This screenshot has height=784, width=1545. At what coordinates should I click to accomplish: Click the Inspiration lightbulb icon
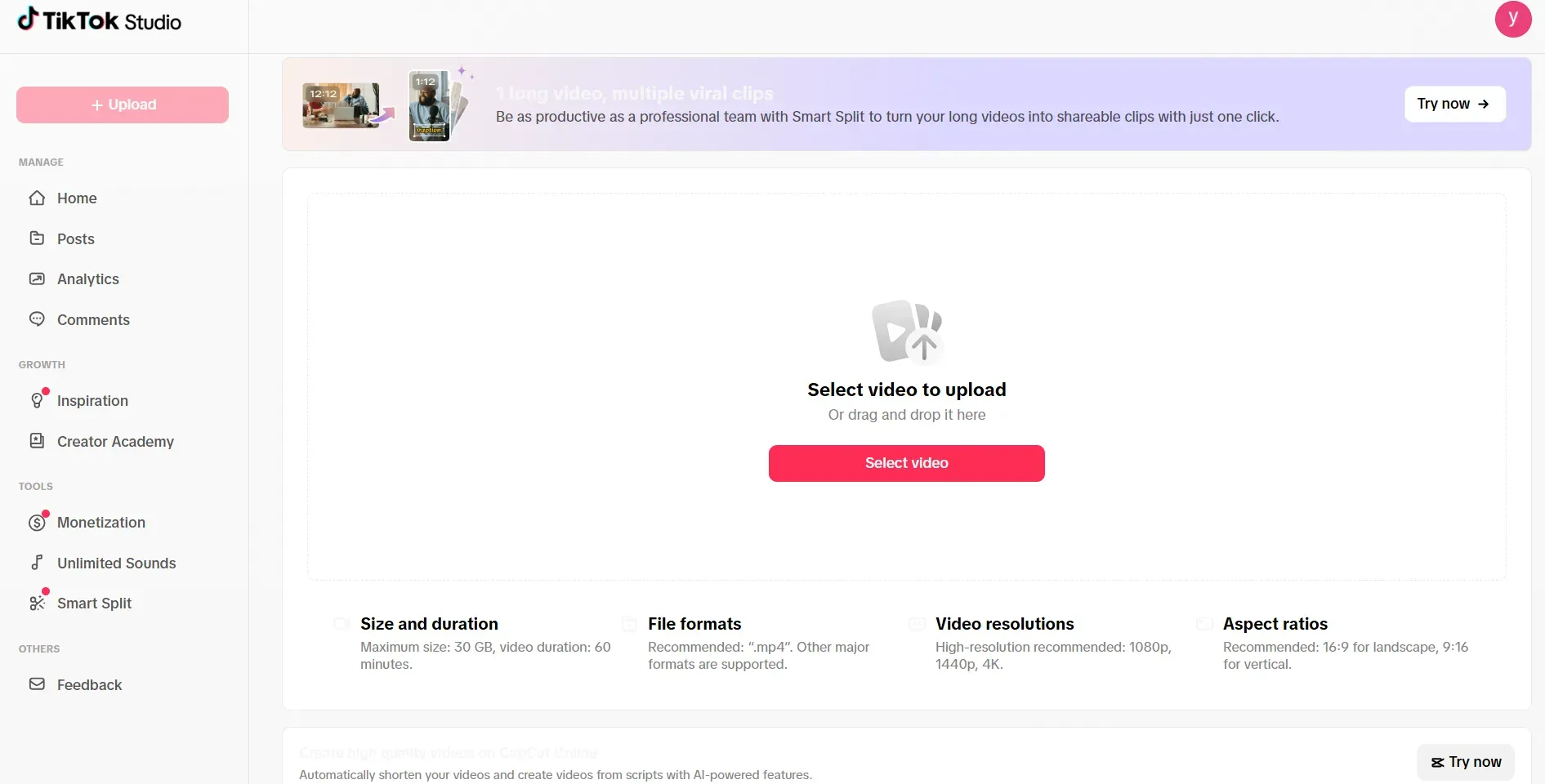[37, 400]
